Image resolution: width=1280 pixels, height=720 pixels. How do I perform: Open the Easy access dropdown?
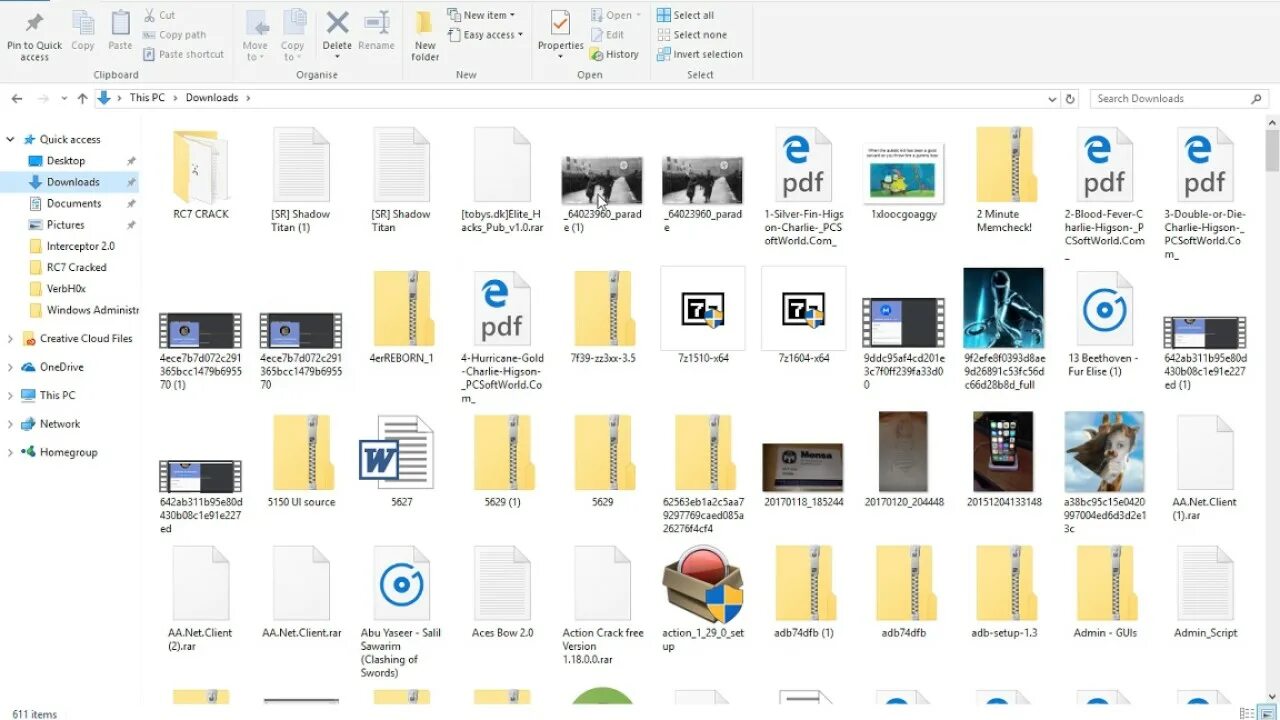click(x=485, y=35)
